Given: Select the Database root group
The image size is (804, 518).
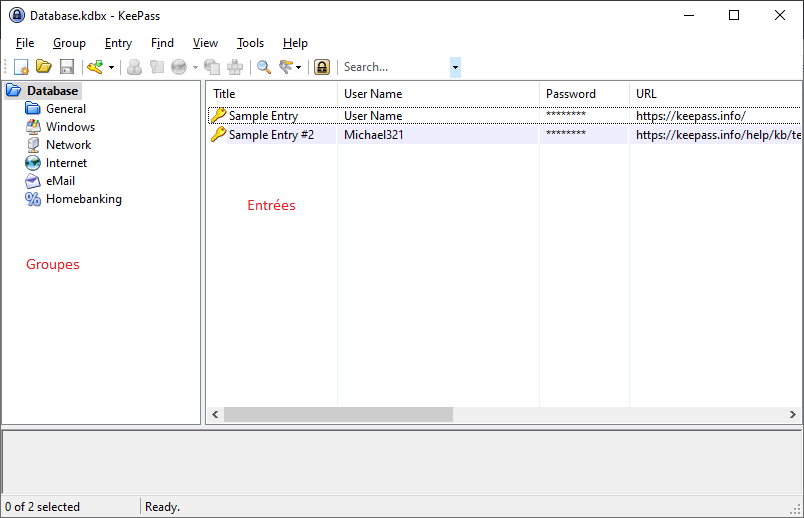Looking at the screenshot, I should click(x=52, y=91).
